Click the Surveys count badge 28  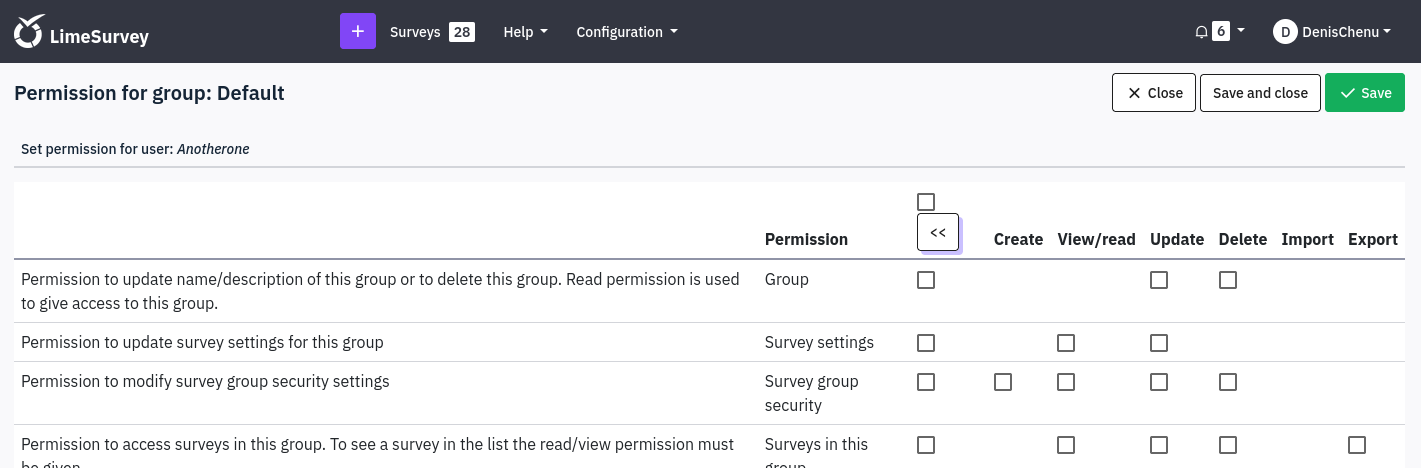click(x=461, y=32)
